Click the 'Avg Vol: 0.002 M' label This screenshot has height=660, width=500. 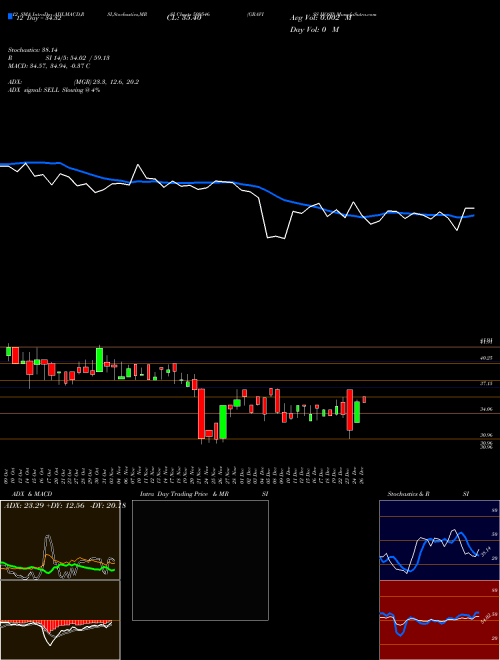(x=320, y=18)
